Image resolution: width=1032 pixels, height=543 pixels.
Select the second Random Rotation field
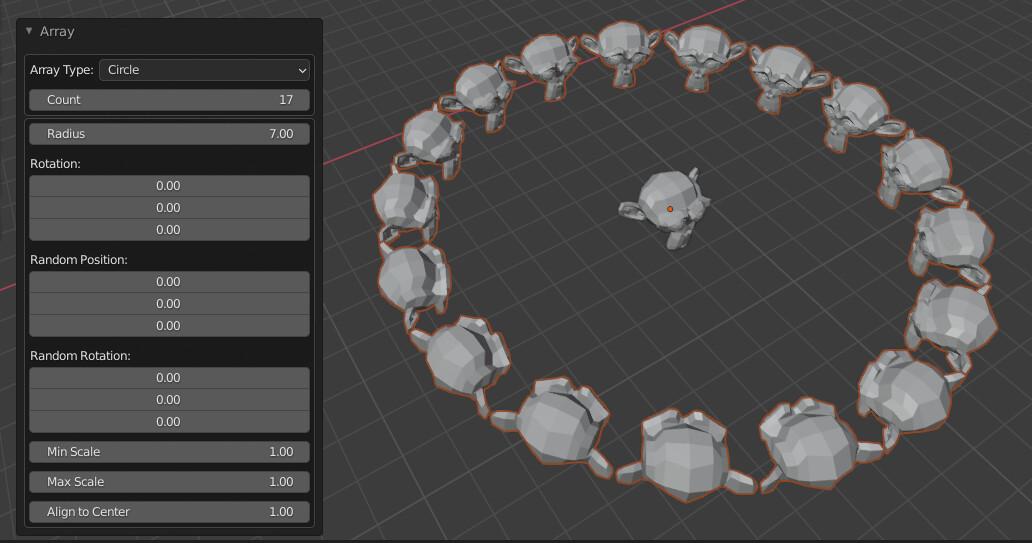[x=169, y=400]
